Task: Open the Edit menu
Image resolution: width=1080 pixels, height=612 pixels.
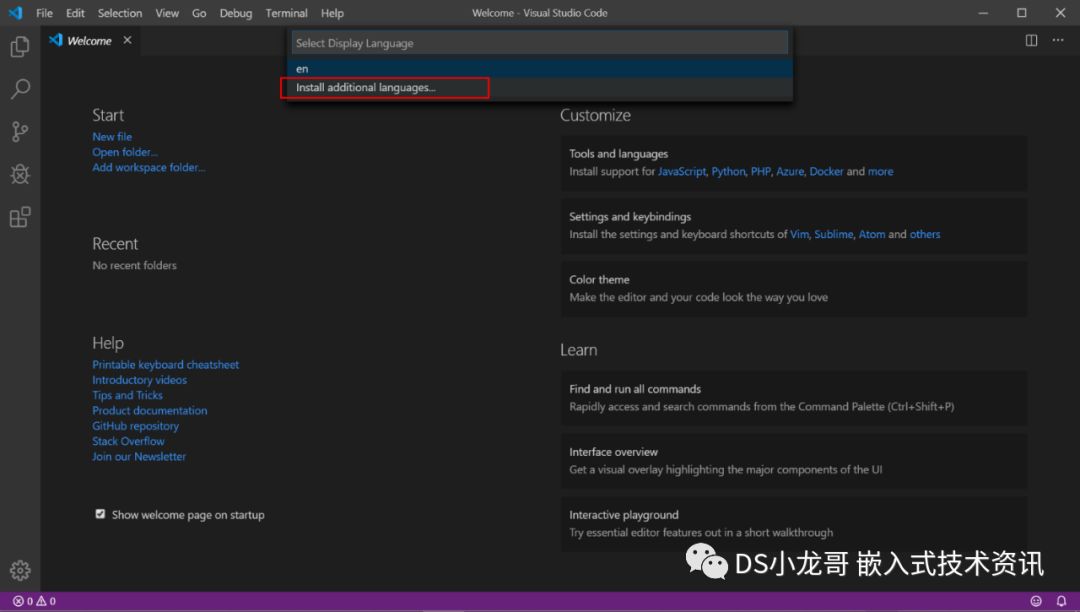Action: point(75,13)
